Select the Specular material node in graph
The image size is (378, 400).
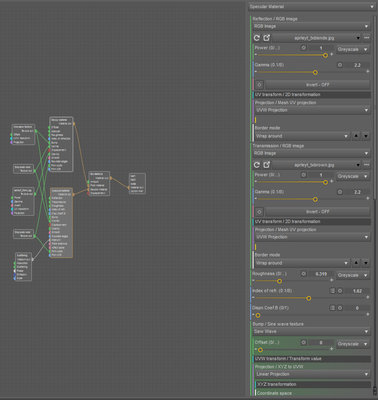(x=62, y=223)
